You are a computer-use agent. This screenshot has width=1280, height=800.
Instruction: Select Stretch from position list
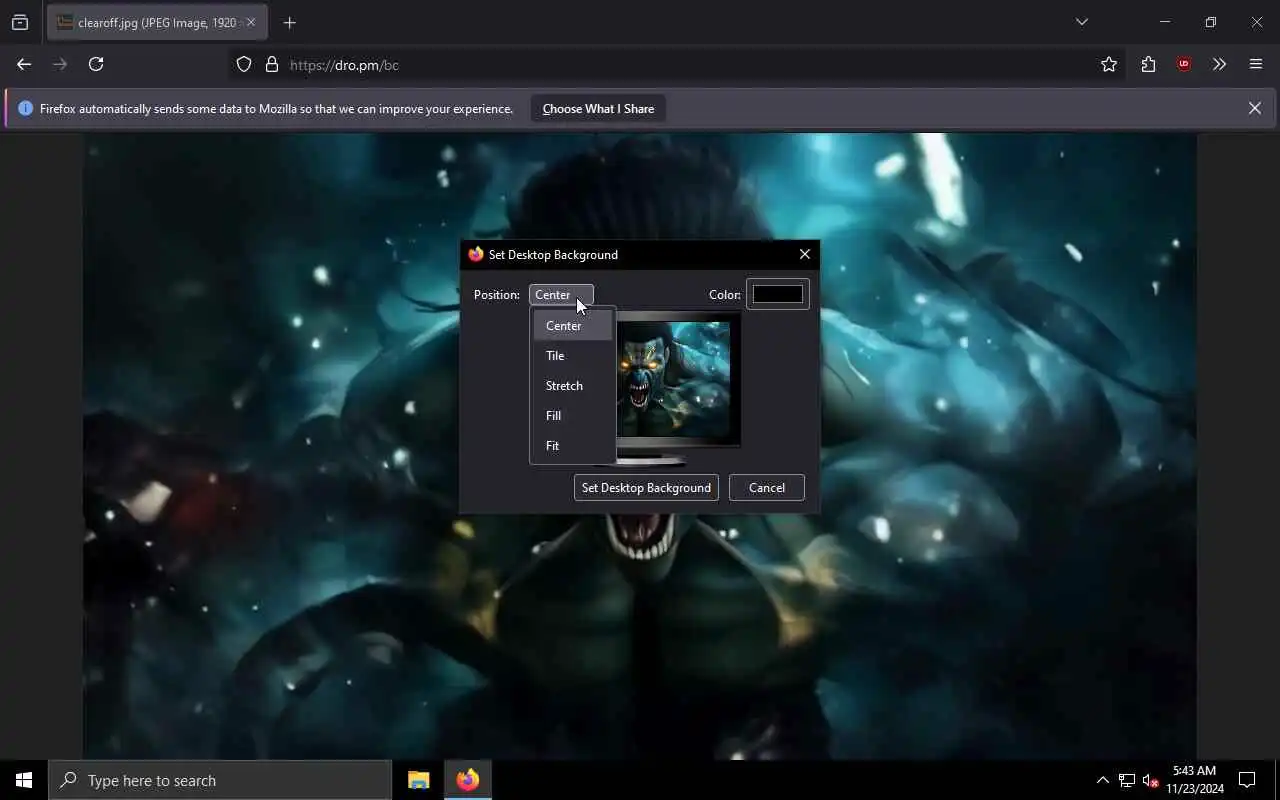(x=573, y=386)
